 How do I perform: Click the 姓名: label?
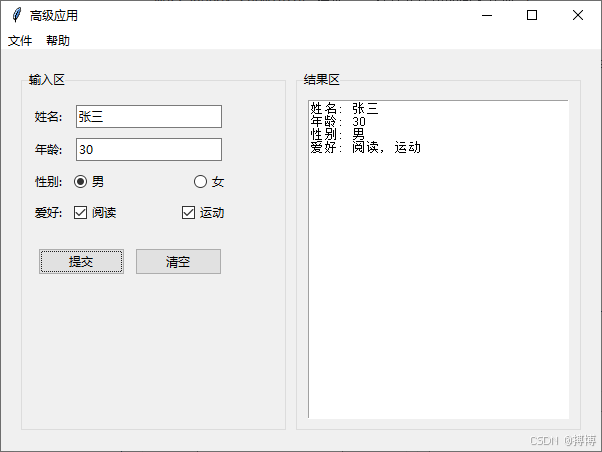48,116
